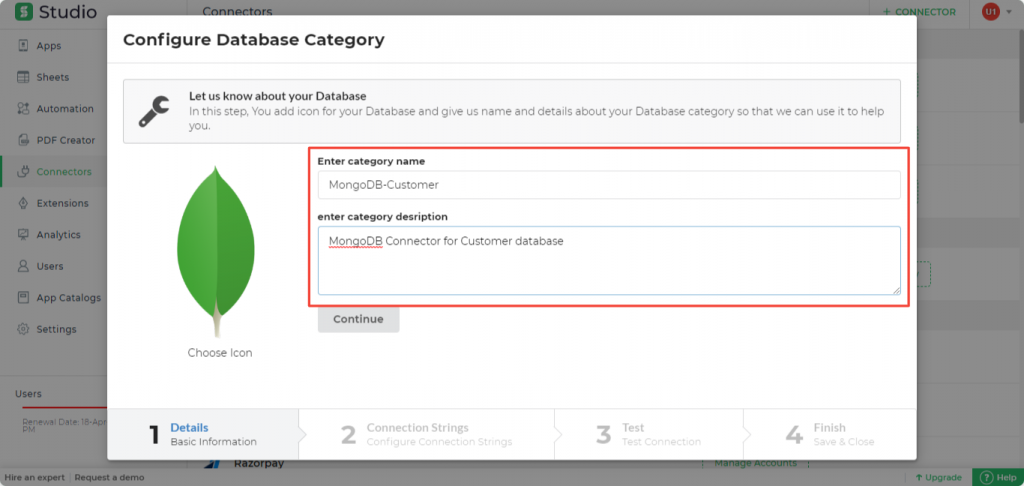Open Sheets via its sidebar icon
The width and height of the screenshot is (1024, 486).
click(x=22, y=77)
